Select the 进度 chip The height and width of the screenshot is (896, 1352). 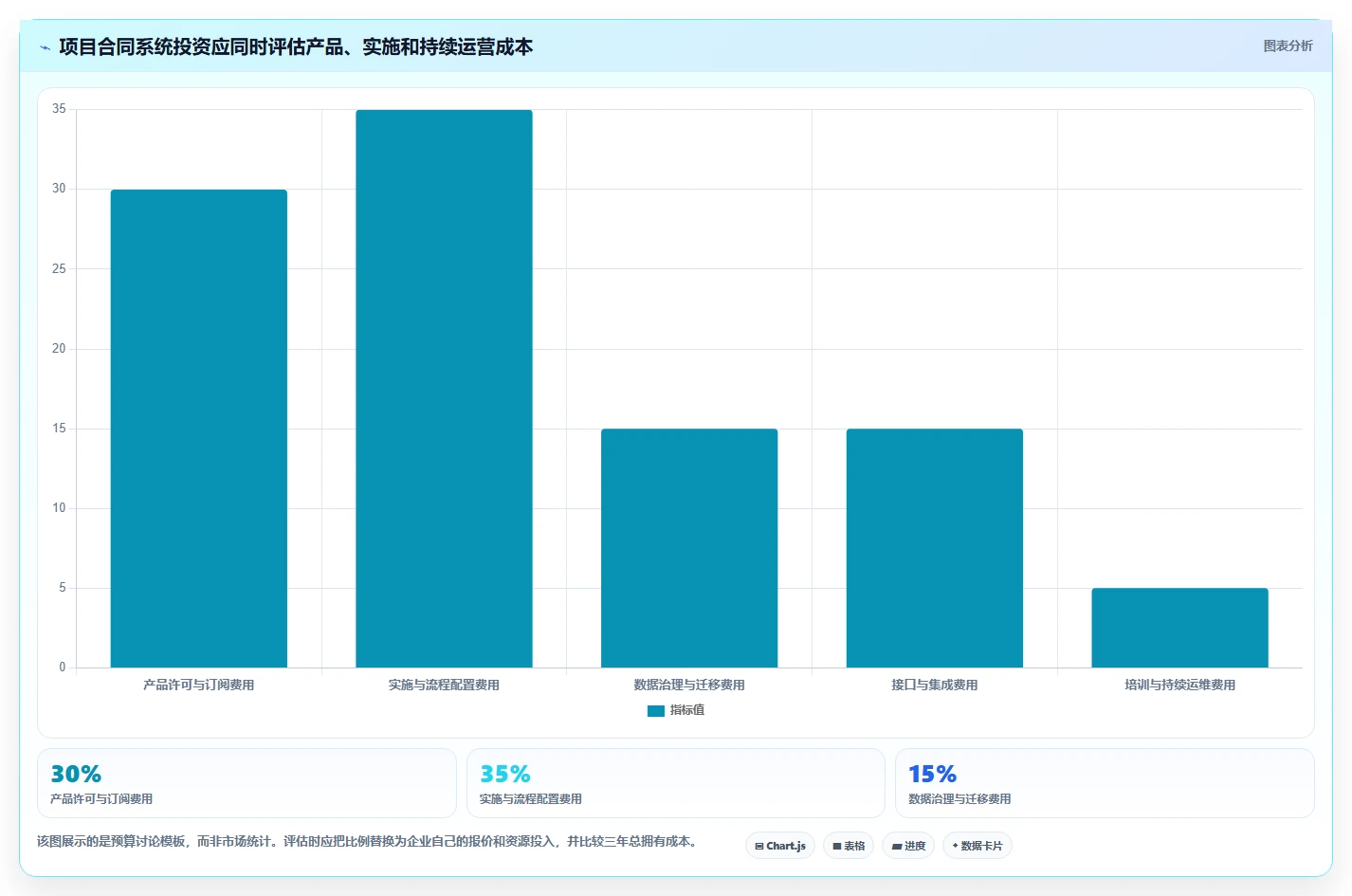[x=908, y=846]
